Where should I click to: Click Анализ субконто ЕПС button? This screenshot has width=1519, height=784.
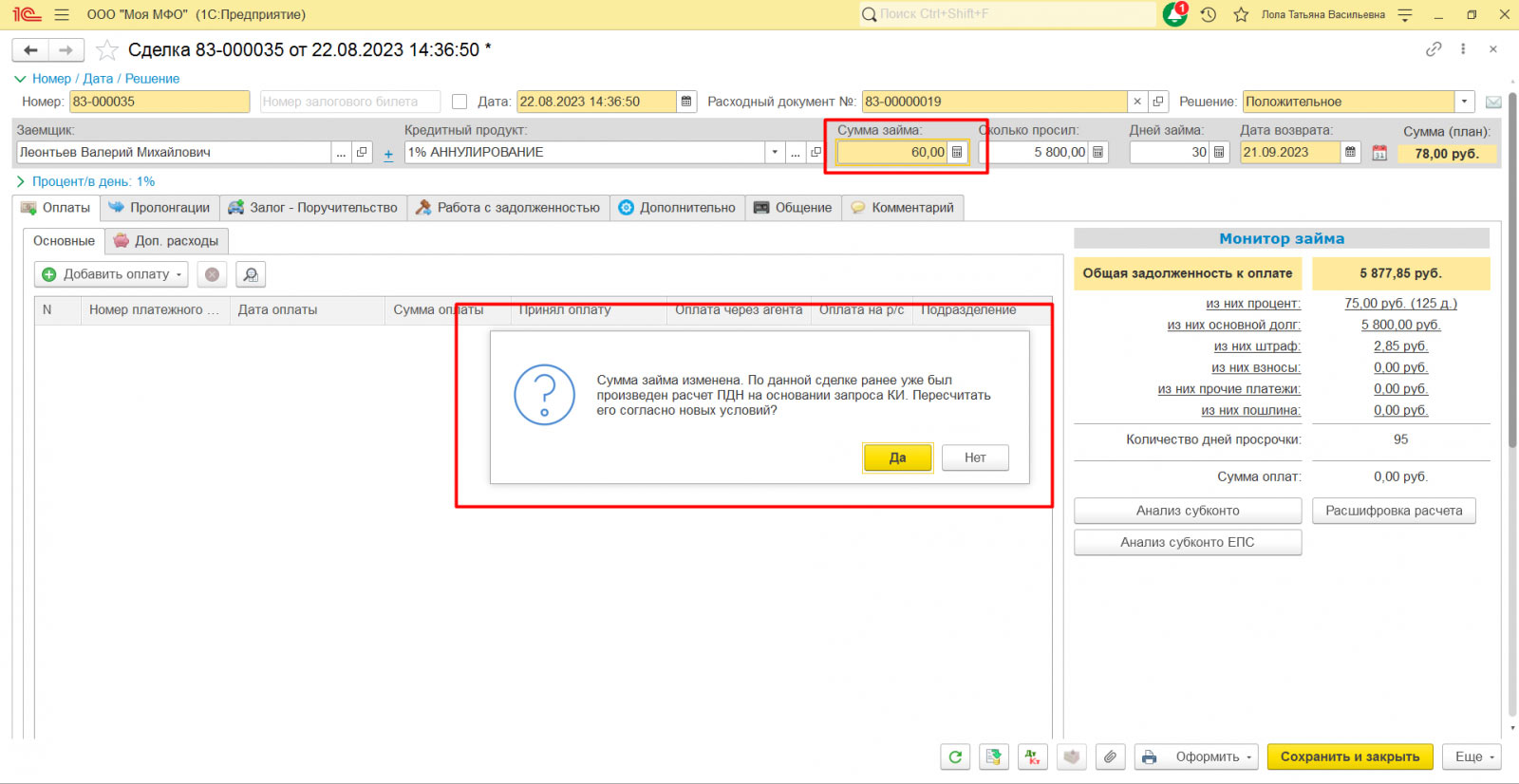coord(1188,542)
